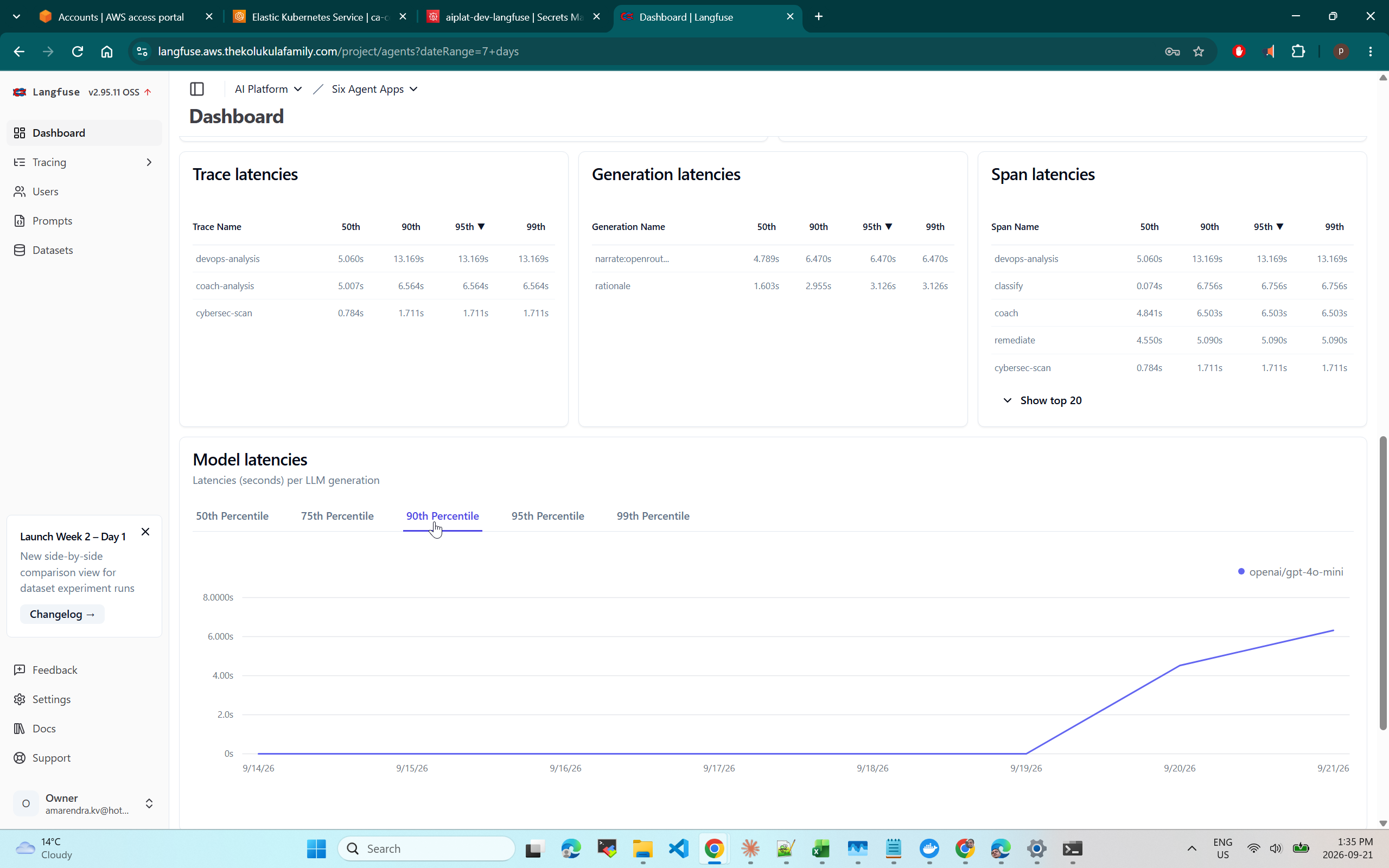This screenshot has height=868, width=1389.
Task: Open a new browser tab
Action: (x=819, y=17)
